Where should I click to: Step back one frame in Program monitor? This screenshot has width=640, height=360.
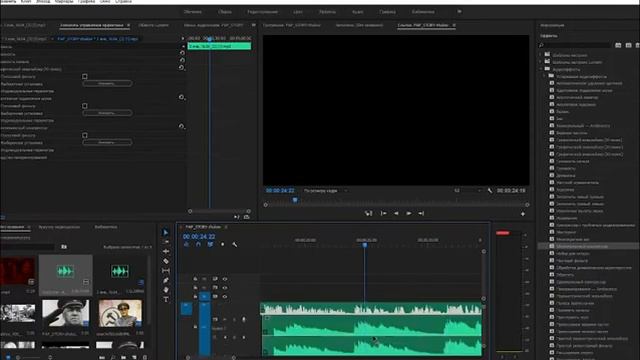[x=383, y=213]
